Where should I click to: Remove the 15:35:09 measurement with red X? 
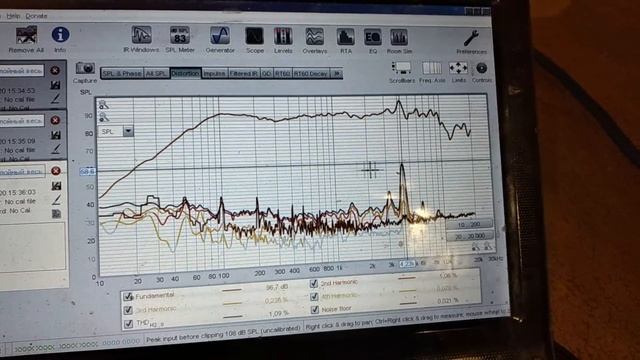(x=56, y=120)
